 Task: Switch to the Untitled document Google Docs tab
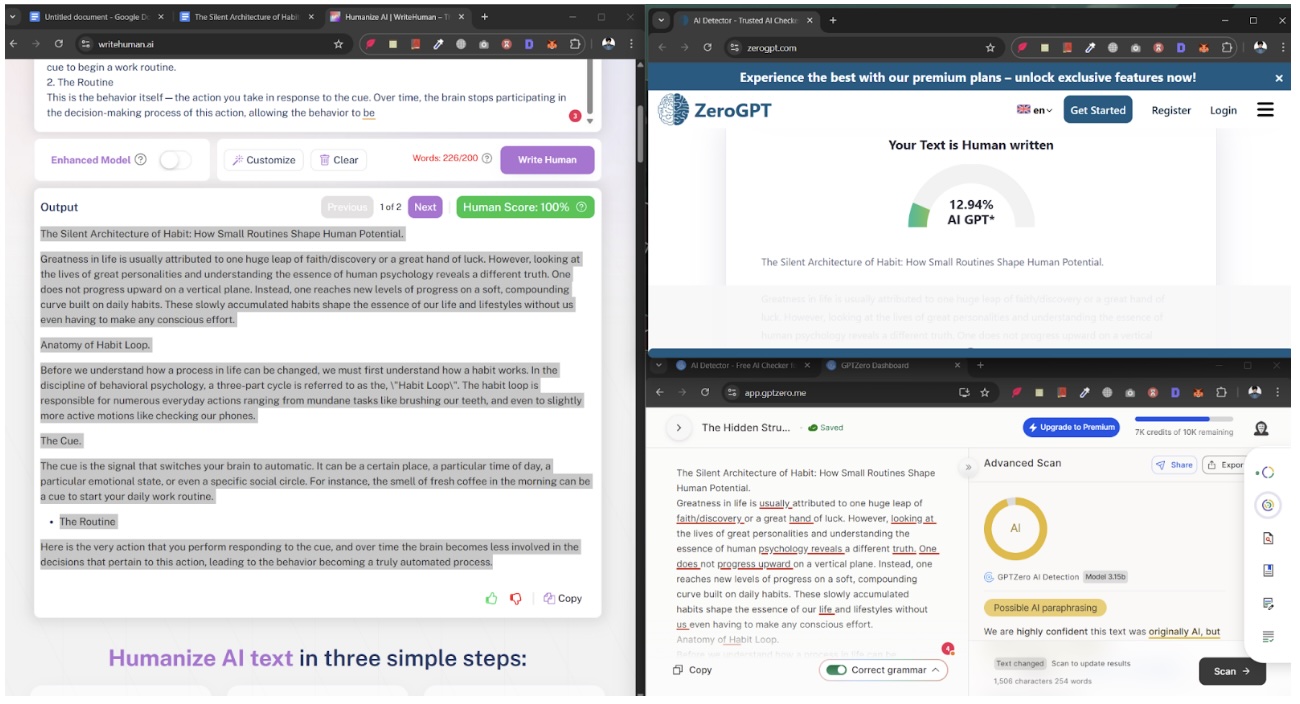[97, 17]
